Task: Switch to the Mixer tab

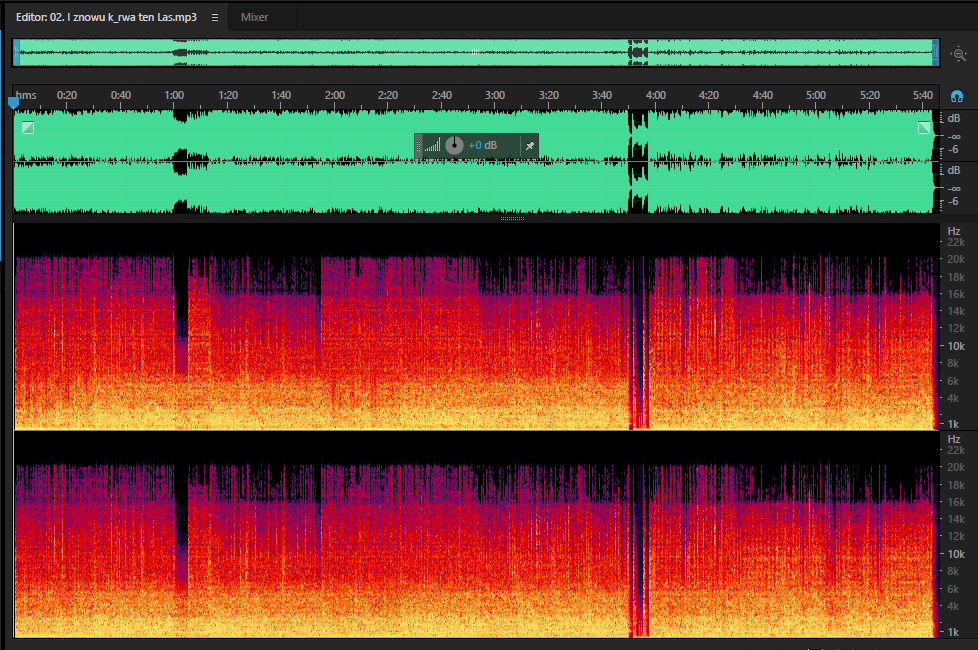Action: [254, 17]
